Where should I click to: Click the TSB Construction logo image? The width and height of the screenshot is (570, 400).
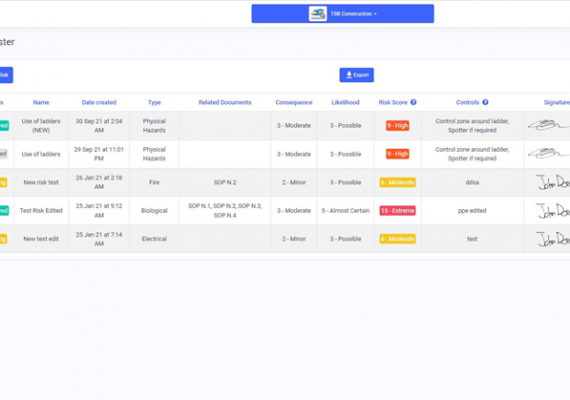point(318,14)
